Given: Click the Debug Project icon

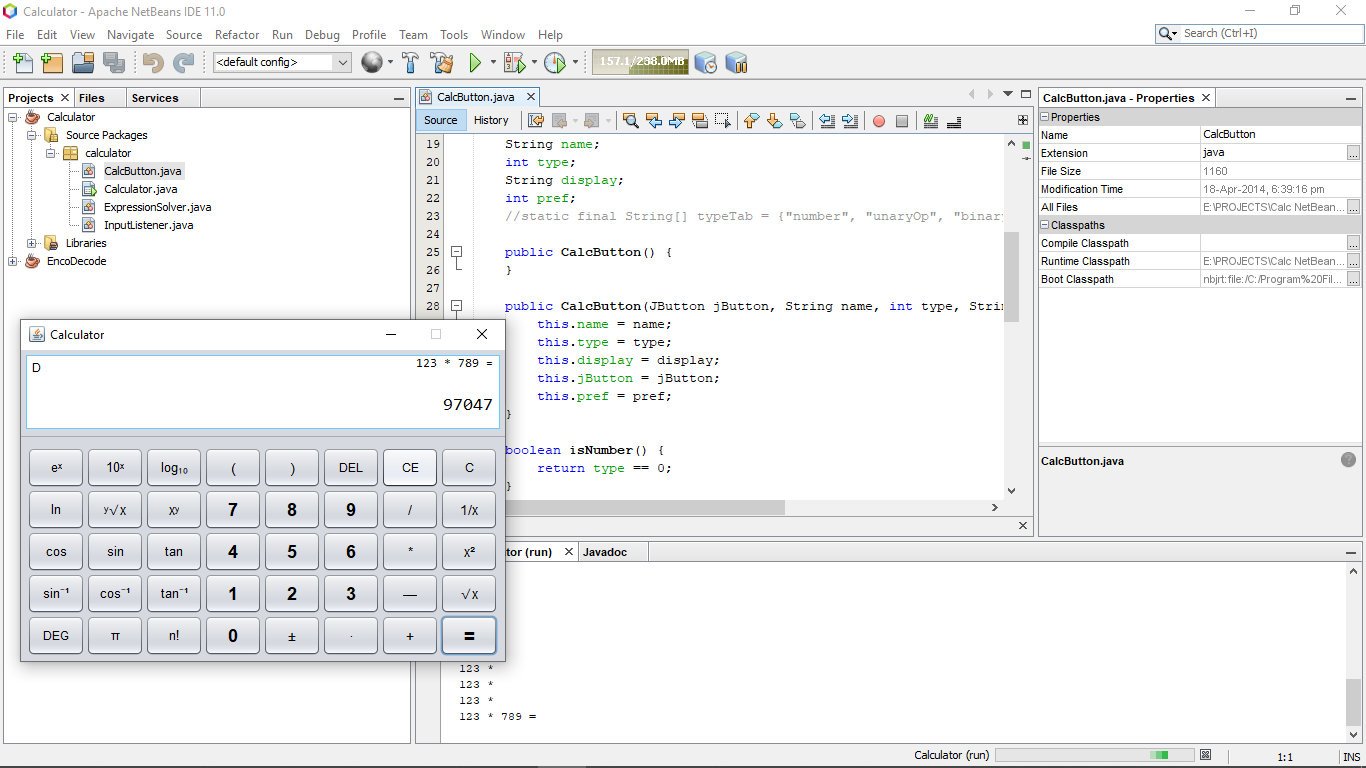Looking at the screenshot, I should point(514,63).
